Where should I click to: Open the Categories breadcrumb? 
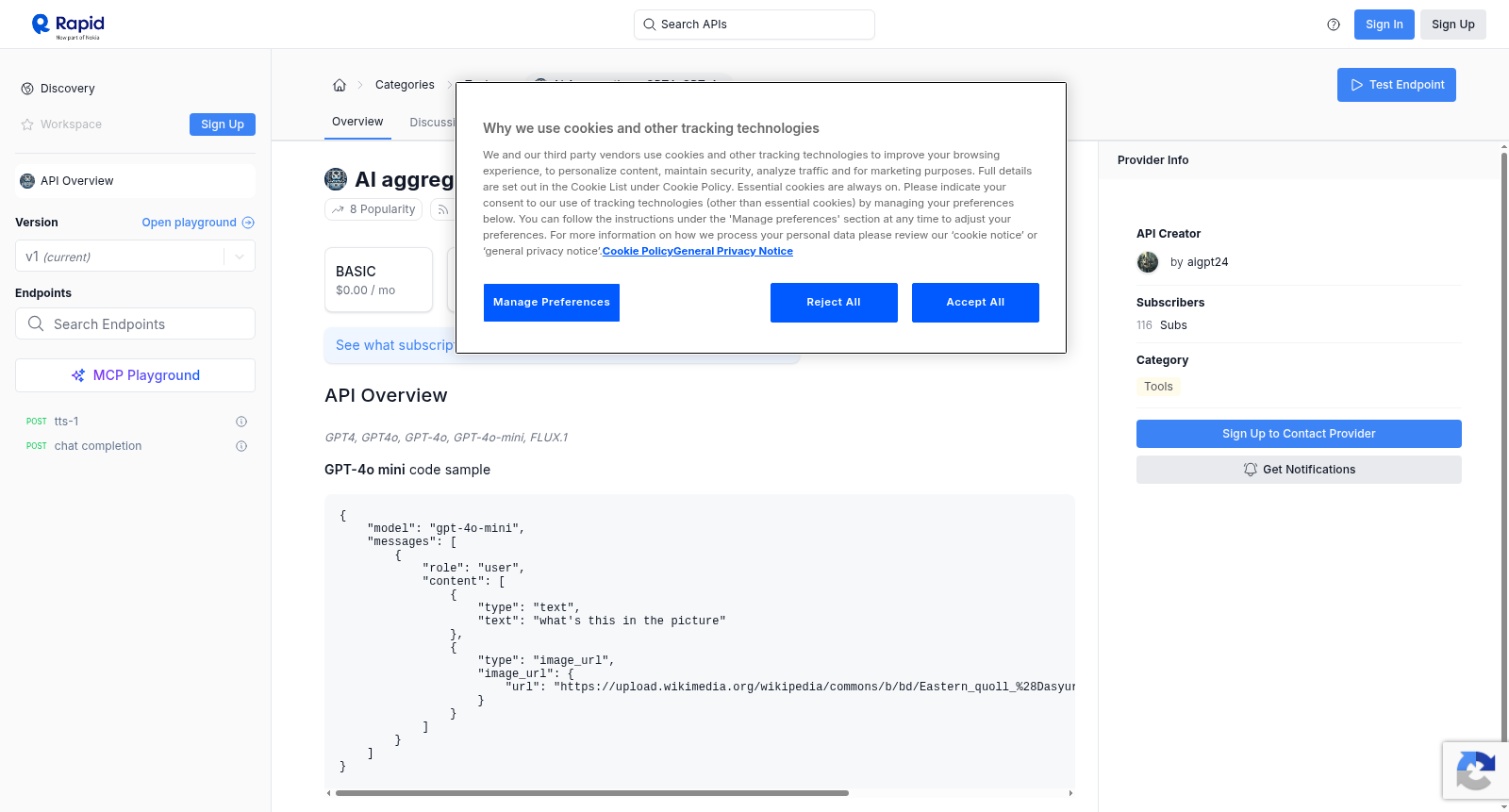tap(405, 85)
